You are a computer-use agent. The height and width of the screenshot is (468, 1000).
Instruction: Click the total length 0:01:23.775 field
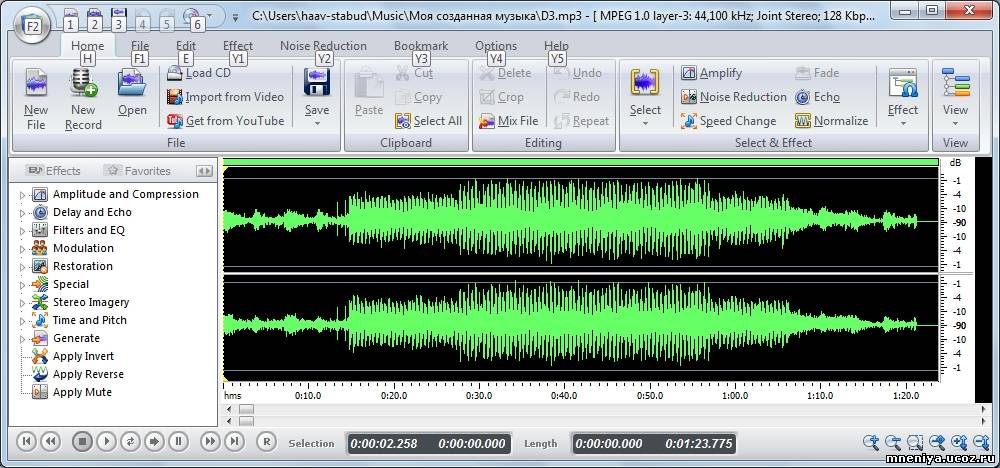click(698, 444)
